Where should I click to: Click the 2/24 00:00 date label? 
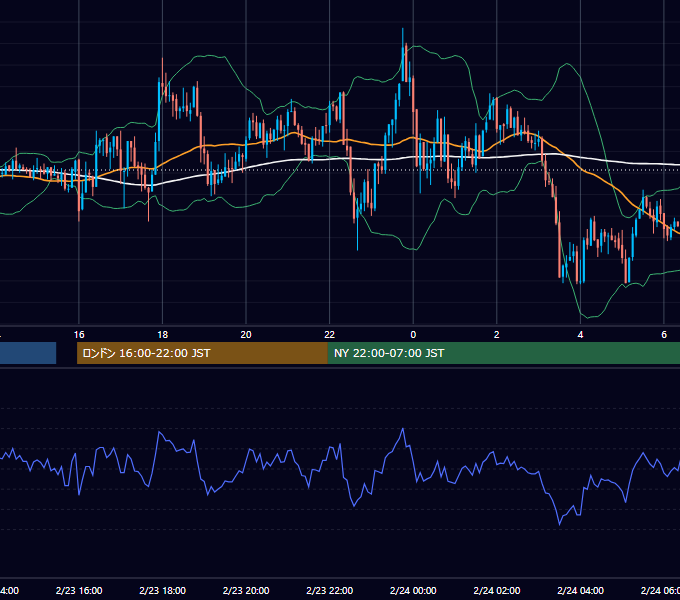(x=413, y=590)
